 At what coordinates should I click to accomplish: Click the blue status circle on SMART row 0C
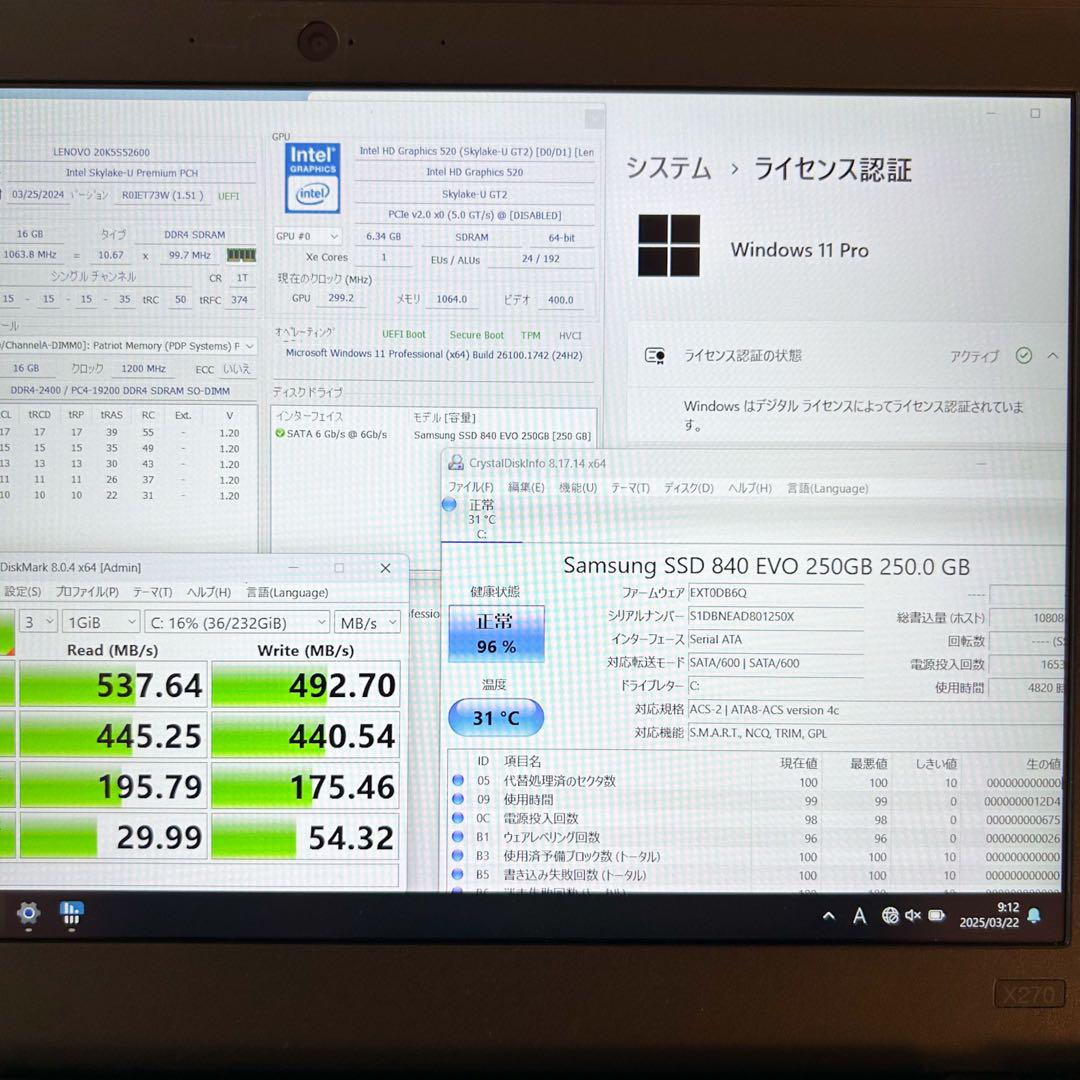pos(457,818)
